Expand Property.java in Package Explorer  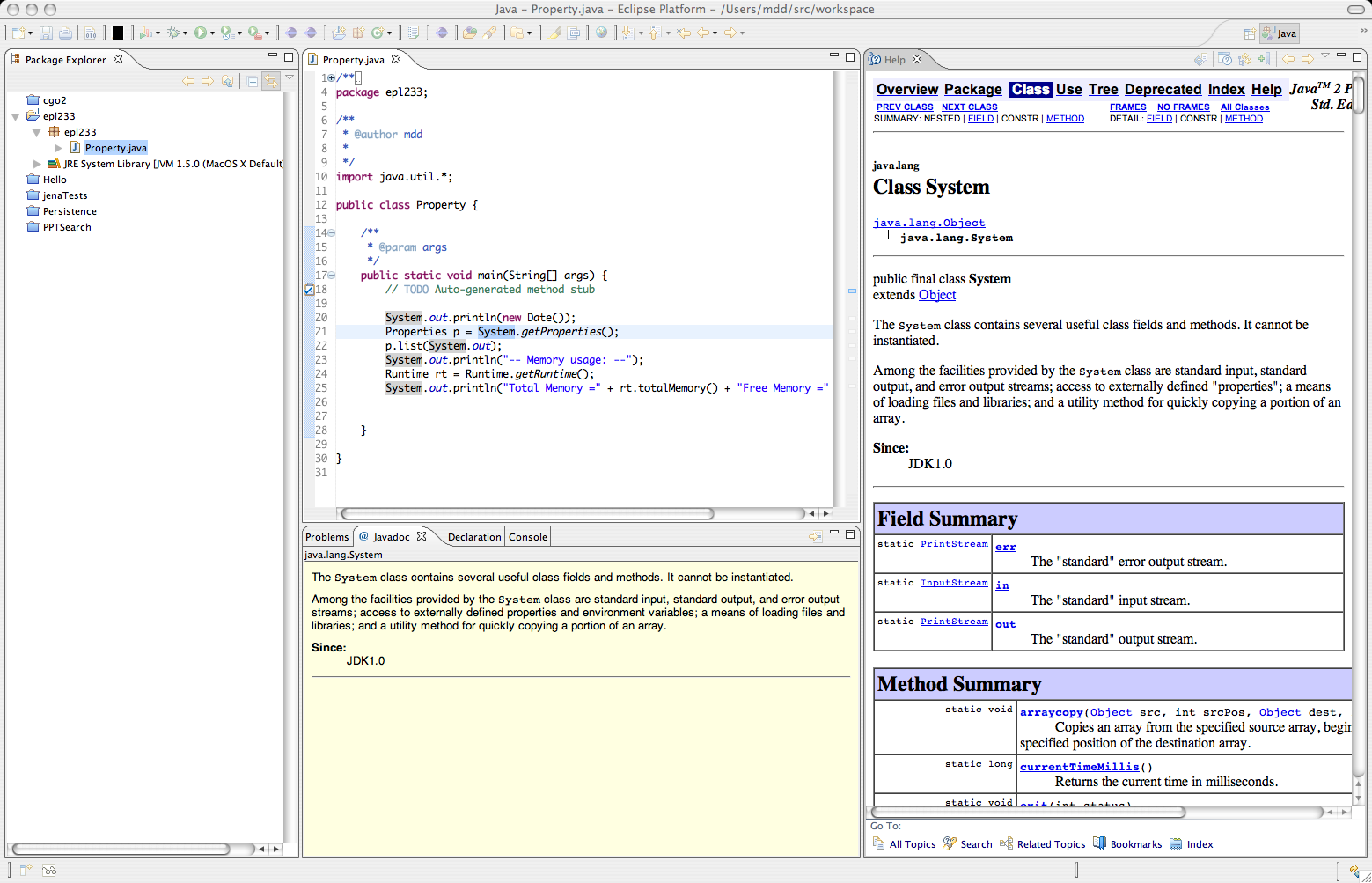58,148
